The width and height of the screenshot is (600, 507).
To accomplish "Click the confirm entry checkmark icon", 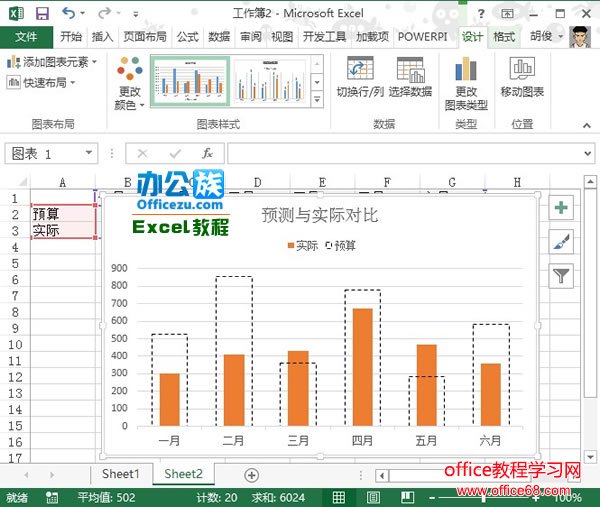I will (175, 153).
